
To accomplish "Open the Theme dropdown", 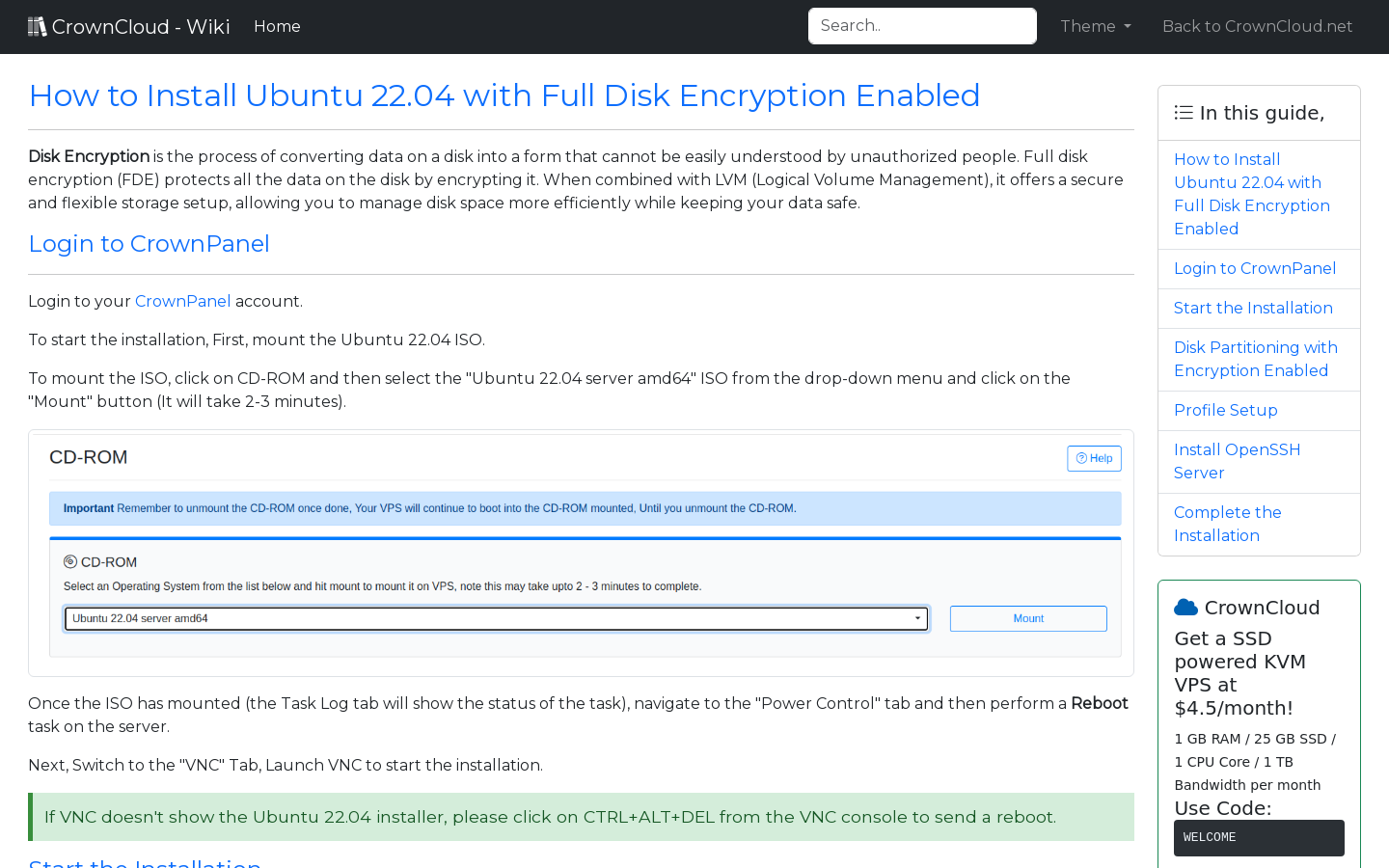I will click(x=1095, y=26).
